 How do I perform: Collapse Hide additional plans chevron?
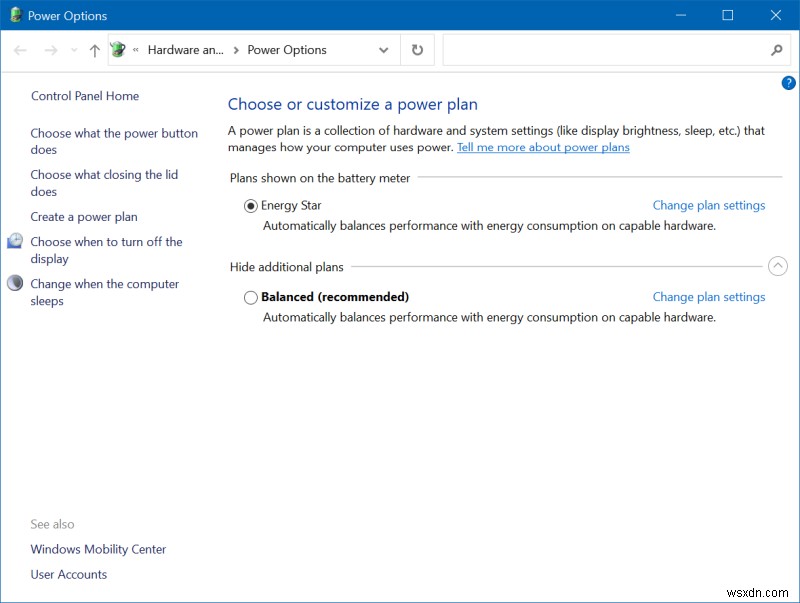click(778, 266)
